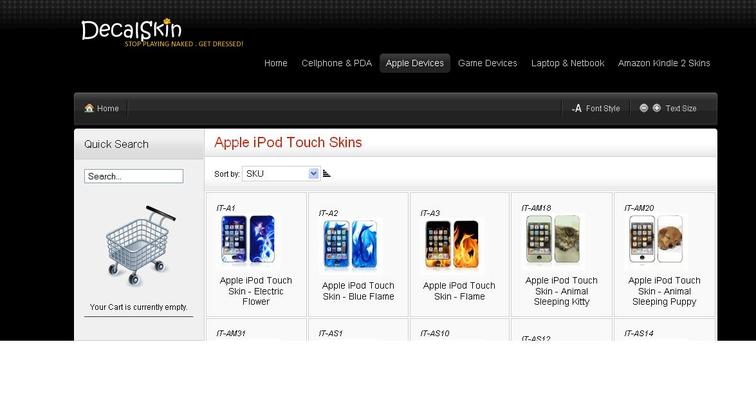Go to Game Devices menu
Image resolution: width=756 pixels, height=414 pixels.
click(x=487, y=63)
